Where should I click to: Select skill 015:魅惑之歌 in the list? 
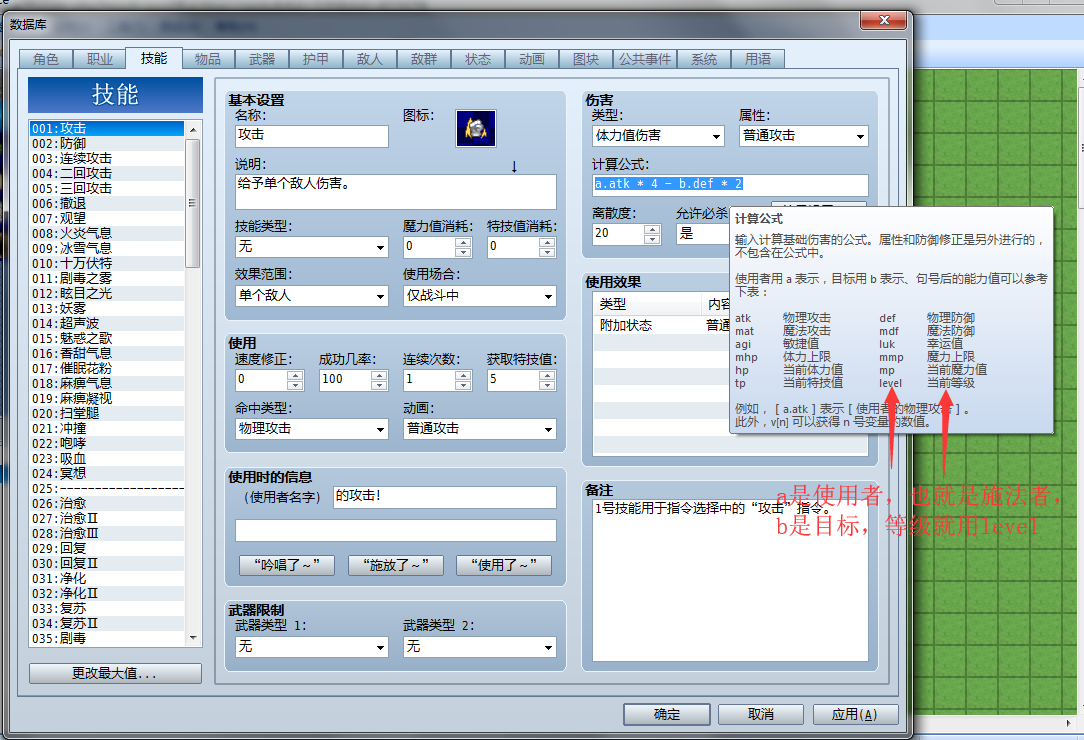(x=107, y=338)
